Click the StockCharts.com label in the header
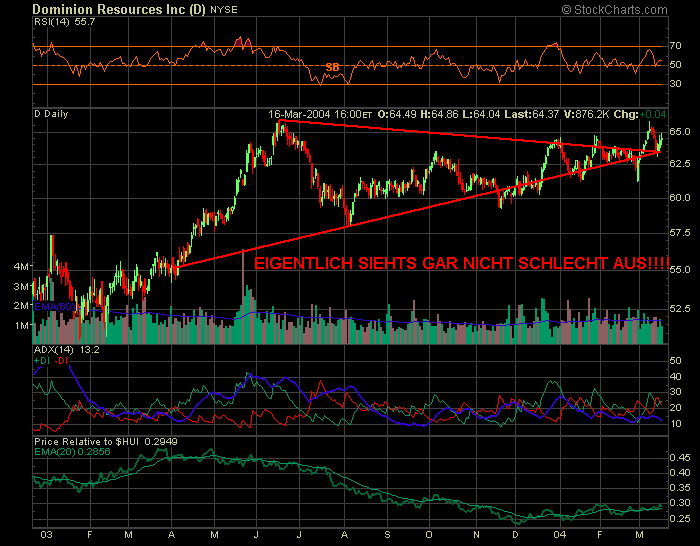Image resolution: width=700 pixels, height=546 pixels. [615, 9]
